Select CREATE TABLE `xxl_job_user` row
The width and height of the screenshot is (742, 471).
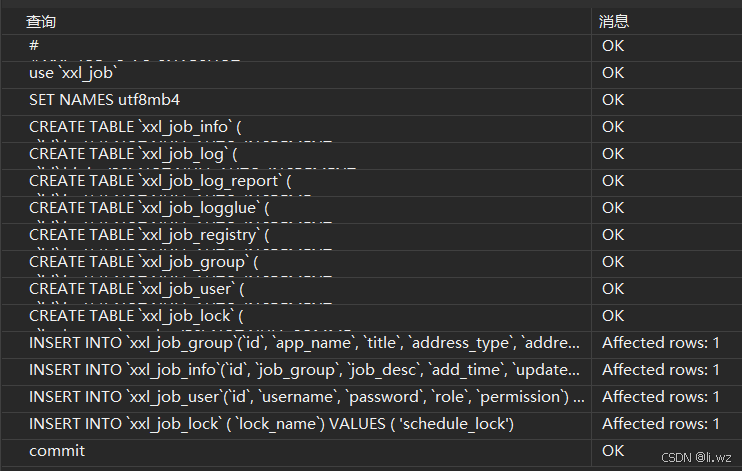point(137,289)
